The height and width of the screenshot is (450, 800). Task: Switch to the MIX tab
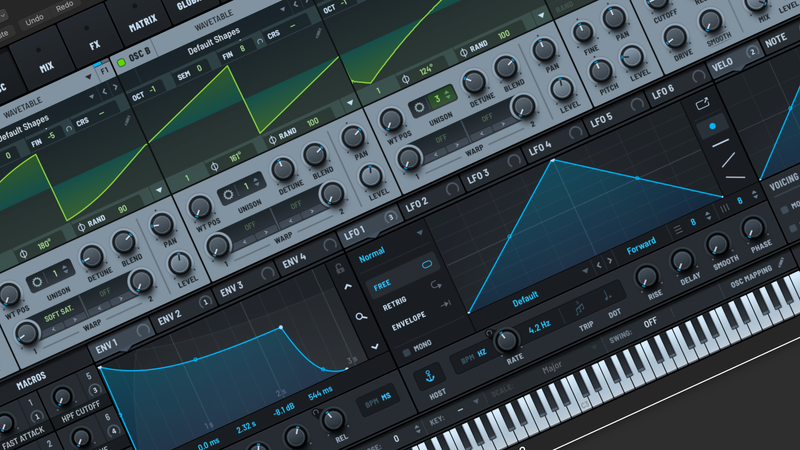click(x=46, y=67)
